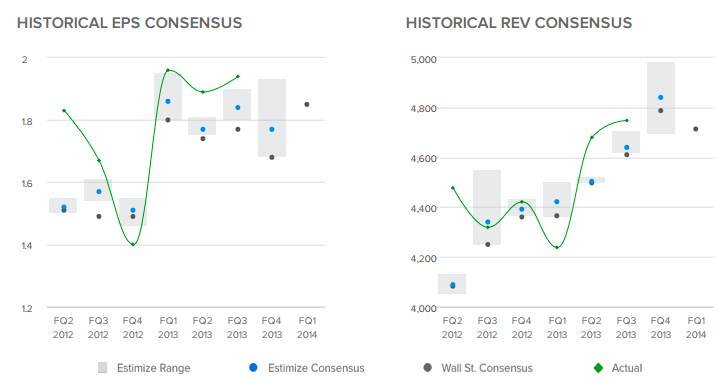The width and height of the screenshot is (719, 383).
Task: Click the FQ4 2013 EPS estimate range bar
Action: pos(272,118)
